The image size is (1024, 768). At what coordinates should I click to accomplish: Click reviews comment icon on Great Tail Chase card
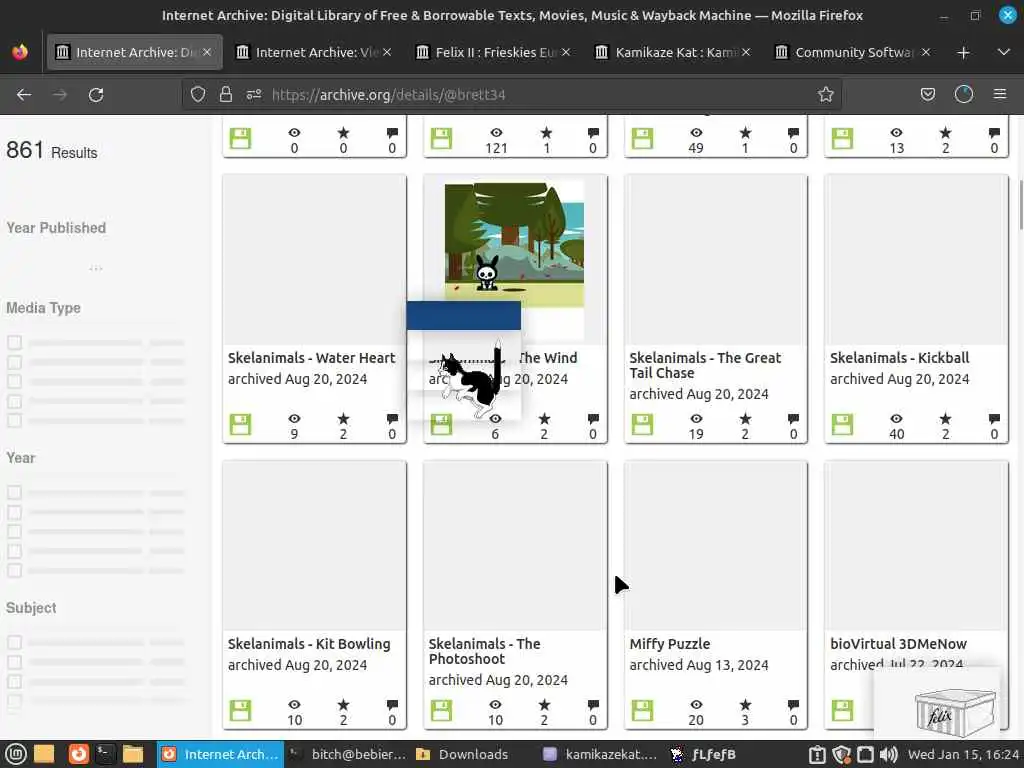click(793, 419)
